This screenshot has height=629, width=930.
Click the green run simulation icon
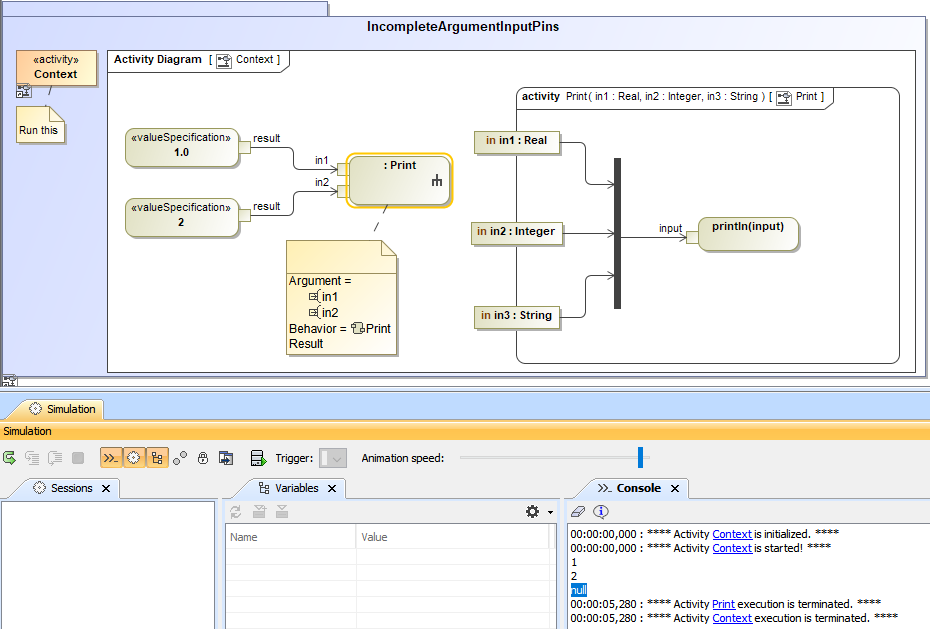[10, 458]
